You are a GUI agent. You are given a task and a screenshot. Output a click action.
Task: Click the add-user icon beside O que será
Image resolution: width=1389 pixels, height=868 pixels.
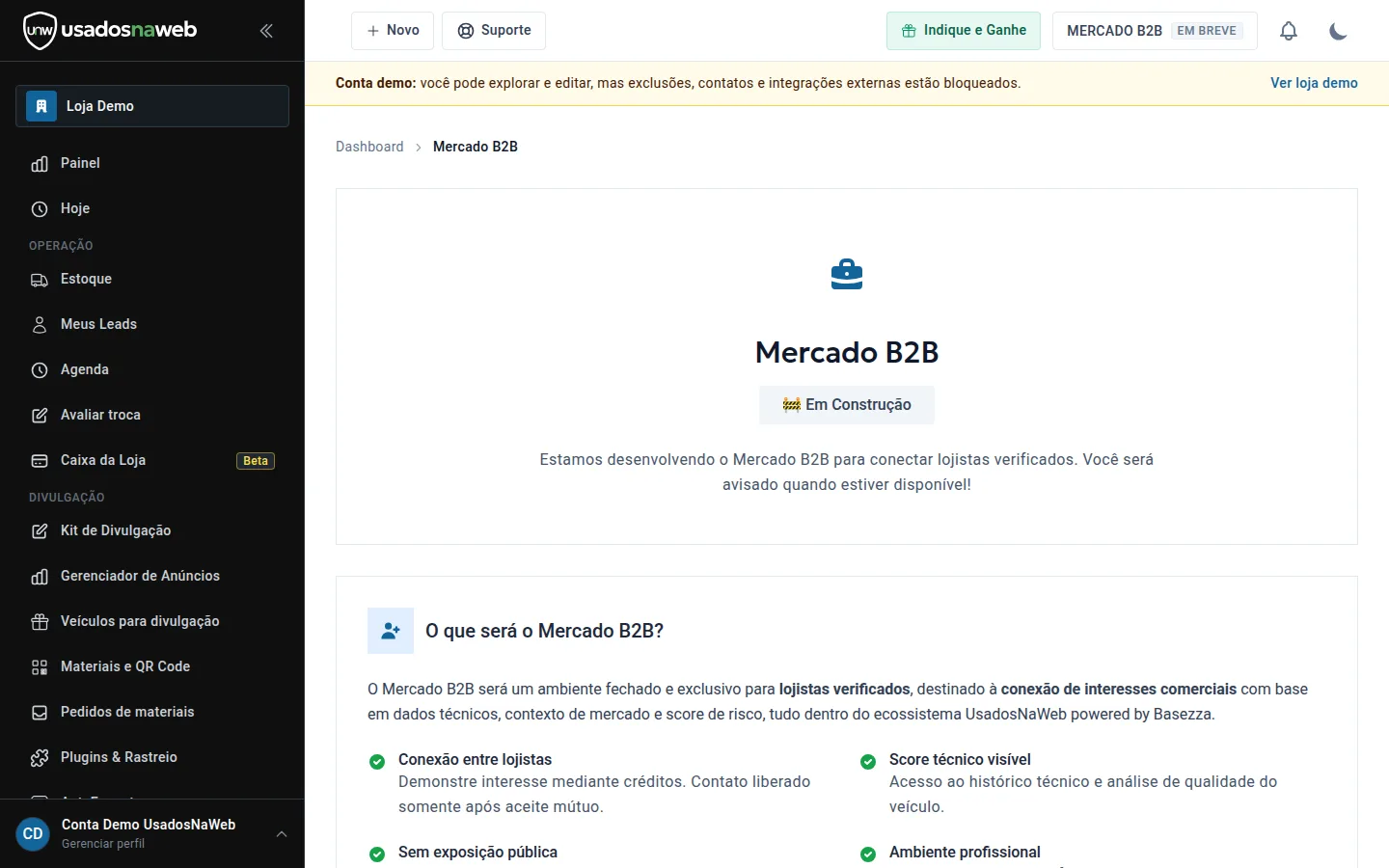coord(391,631)
